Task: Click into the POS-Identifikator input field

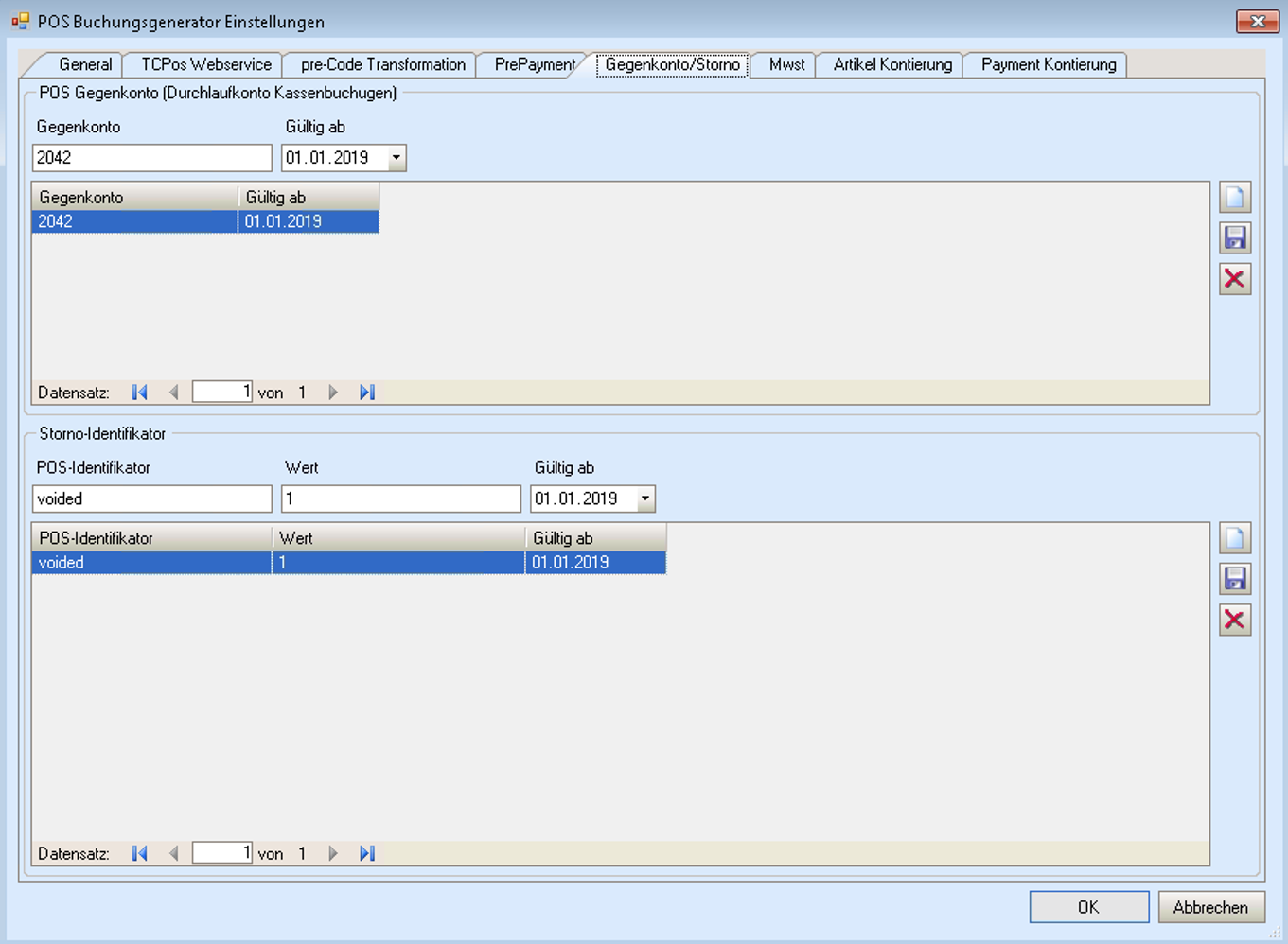Action: click(x=151, y=498)
